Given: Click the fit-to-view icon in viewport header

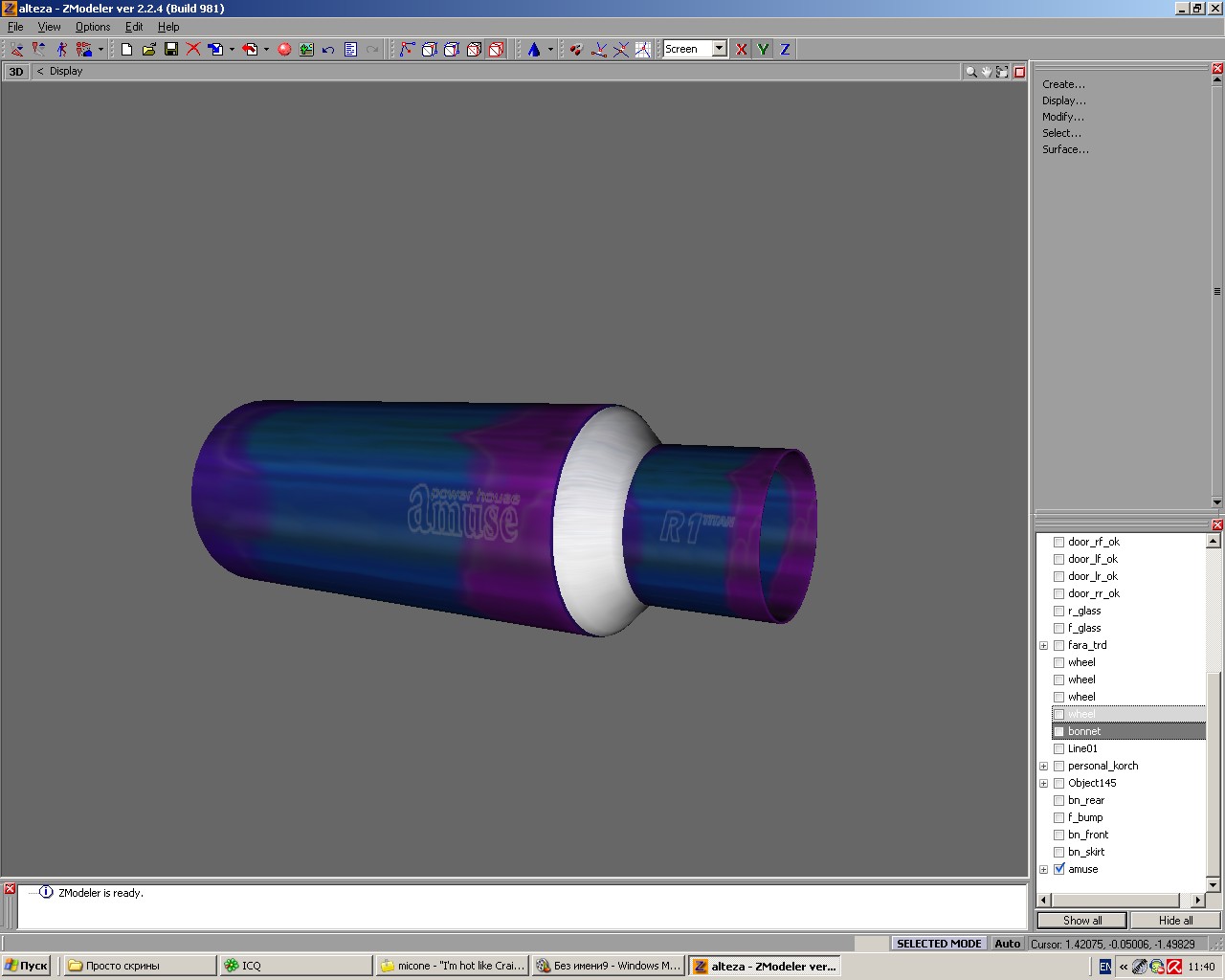Looking at the screenshot, I should (x=1002, y=72).
